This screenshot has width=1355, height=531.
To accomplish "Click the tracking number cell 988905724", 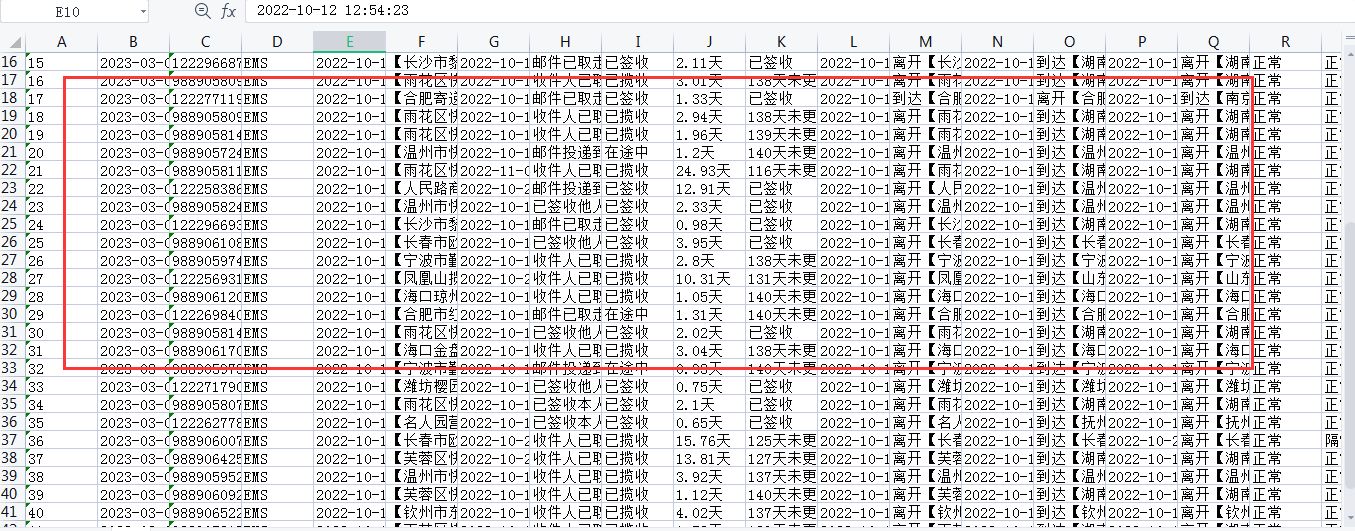I will 205,152.
